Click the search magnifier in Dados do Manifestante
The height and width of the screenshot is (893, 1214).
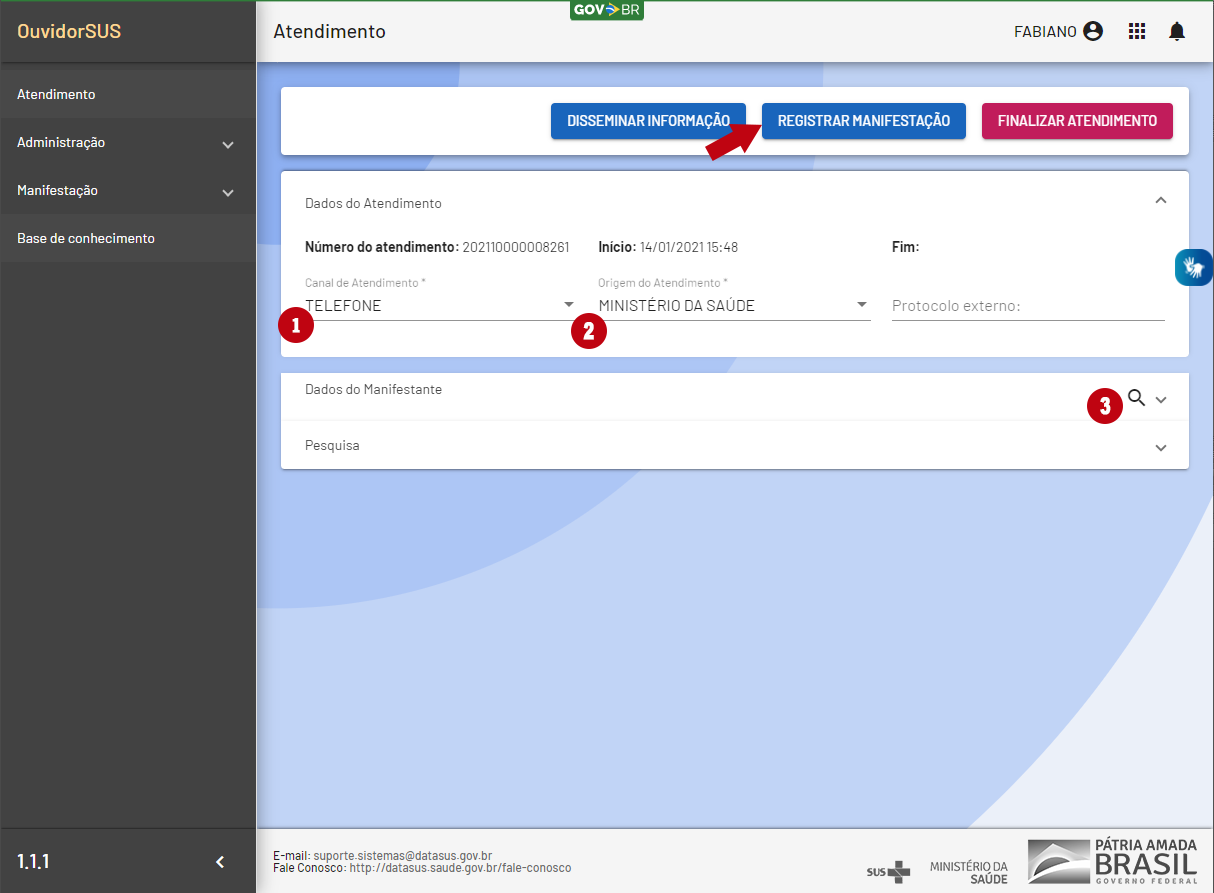1136,398
